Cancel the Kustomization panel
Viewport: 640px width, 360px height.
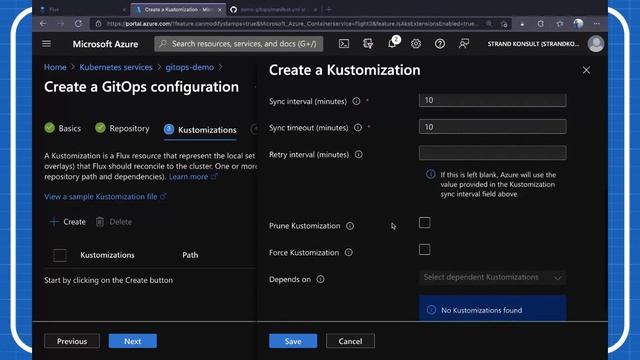coord(350,341)
